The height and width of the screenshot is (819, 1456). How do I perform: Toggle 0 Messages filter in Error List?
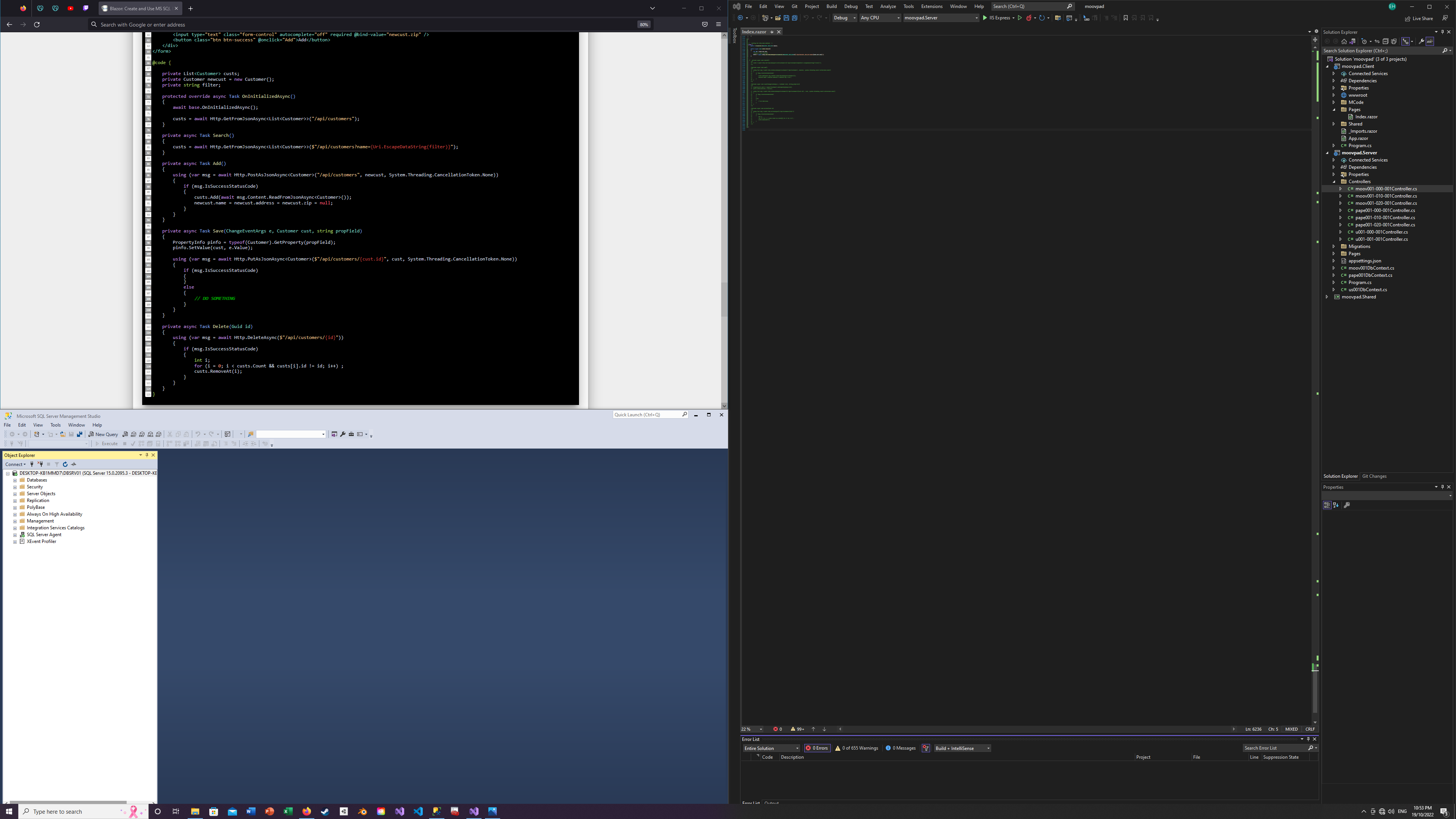point(901,748)
